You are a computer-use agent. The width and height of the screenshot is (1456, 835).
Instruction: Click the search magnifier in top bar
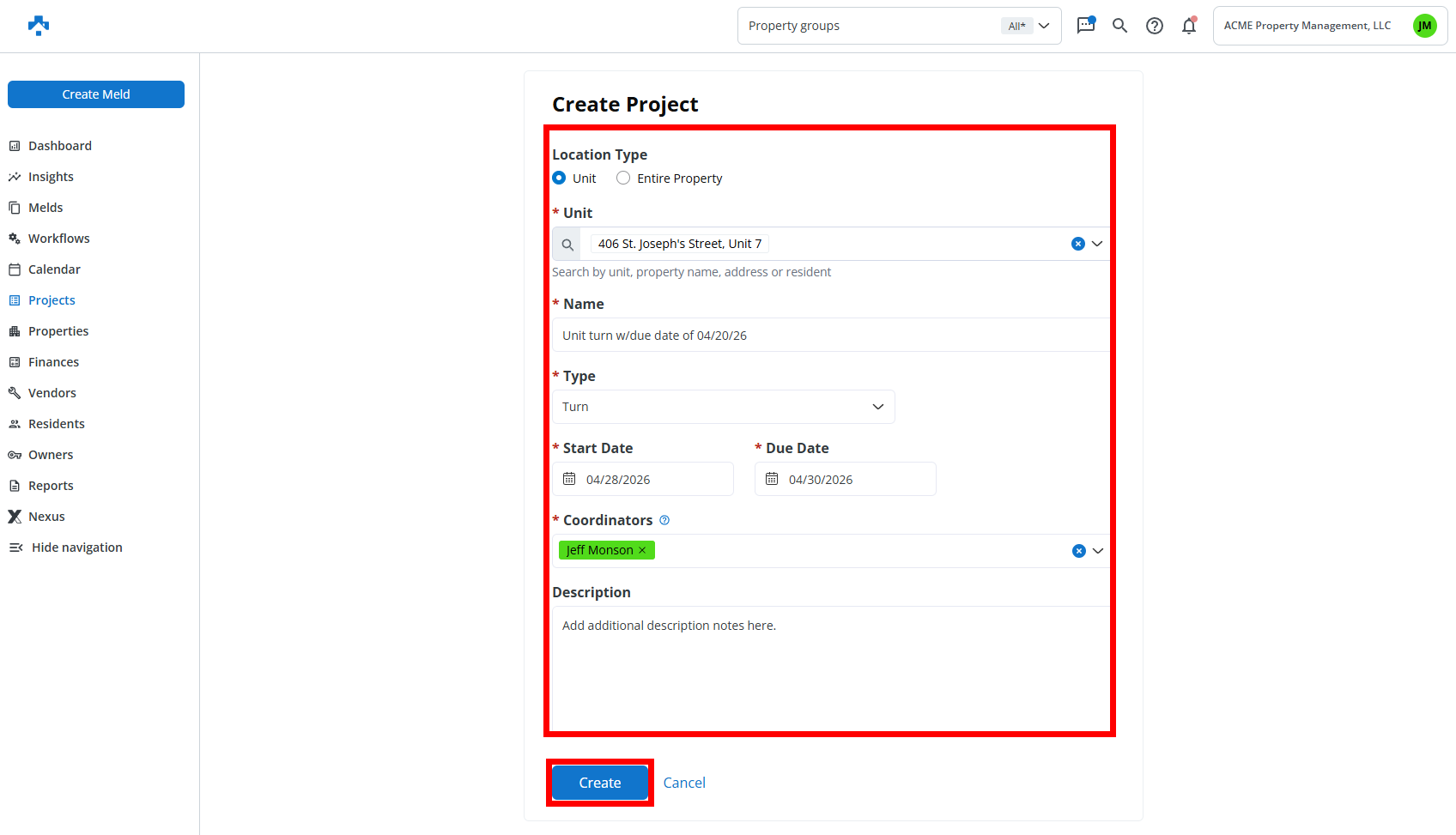click(1119, 26)
